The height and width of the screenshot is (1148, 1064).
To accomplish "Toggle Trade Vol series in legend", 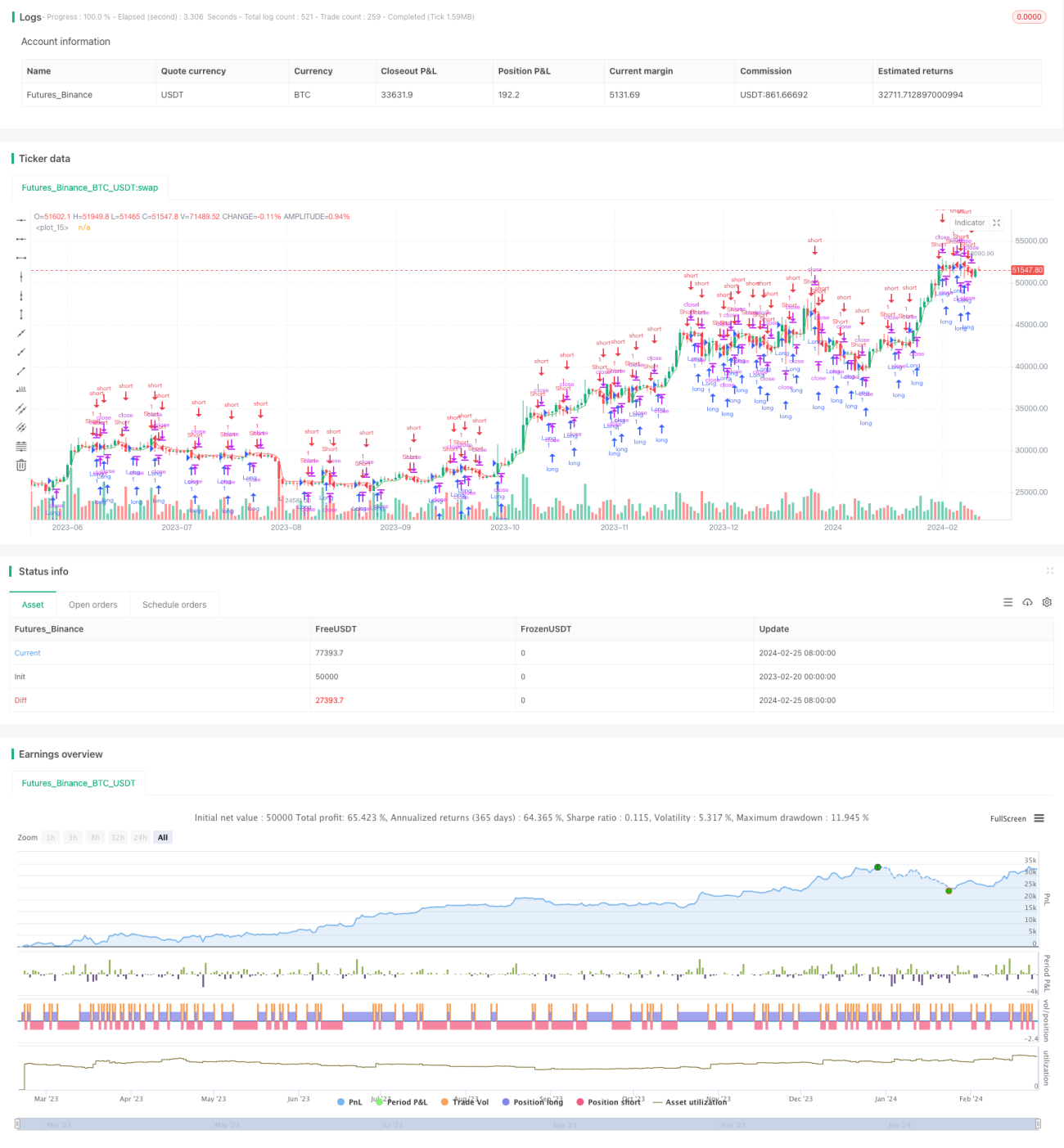I will click(x=465, y=1102).
